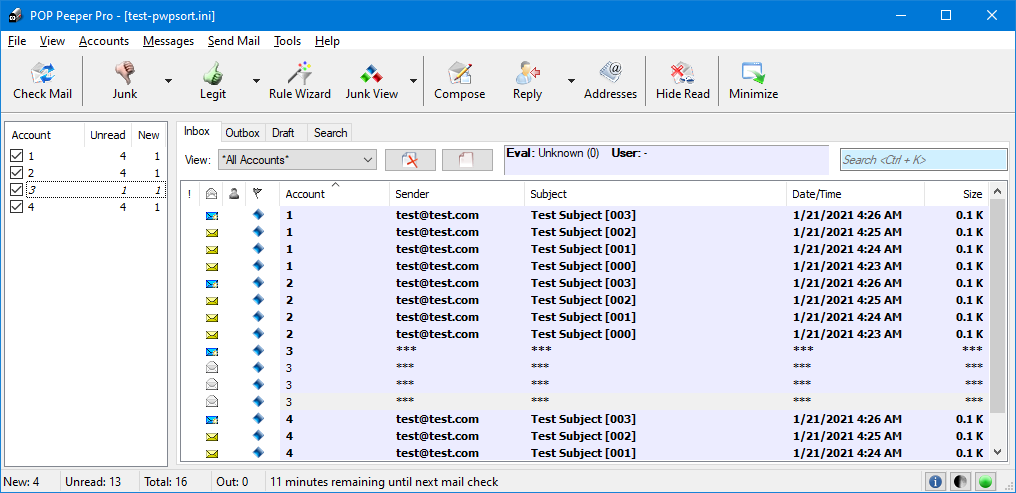Sort by the envelope status column header
The image size is (1016, 493).
(212, 194)
